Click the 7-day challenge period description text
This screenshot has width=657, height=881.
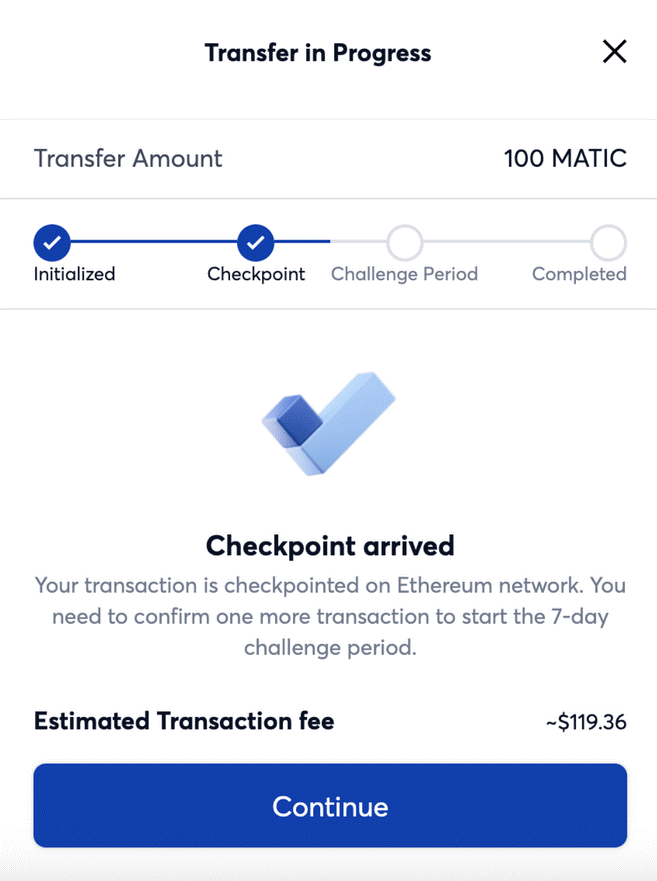click(x=330, y=616)
